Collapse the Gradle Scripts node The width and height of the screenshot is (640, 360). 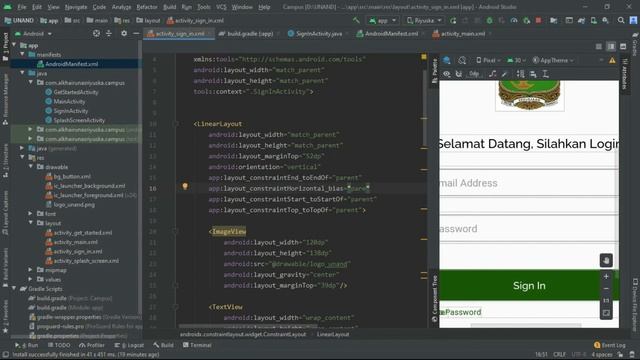pyautogui.click(x=14, y=289)
